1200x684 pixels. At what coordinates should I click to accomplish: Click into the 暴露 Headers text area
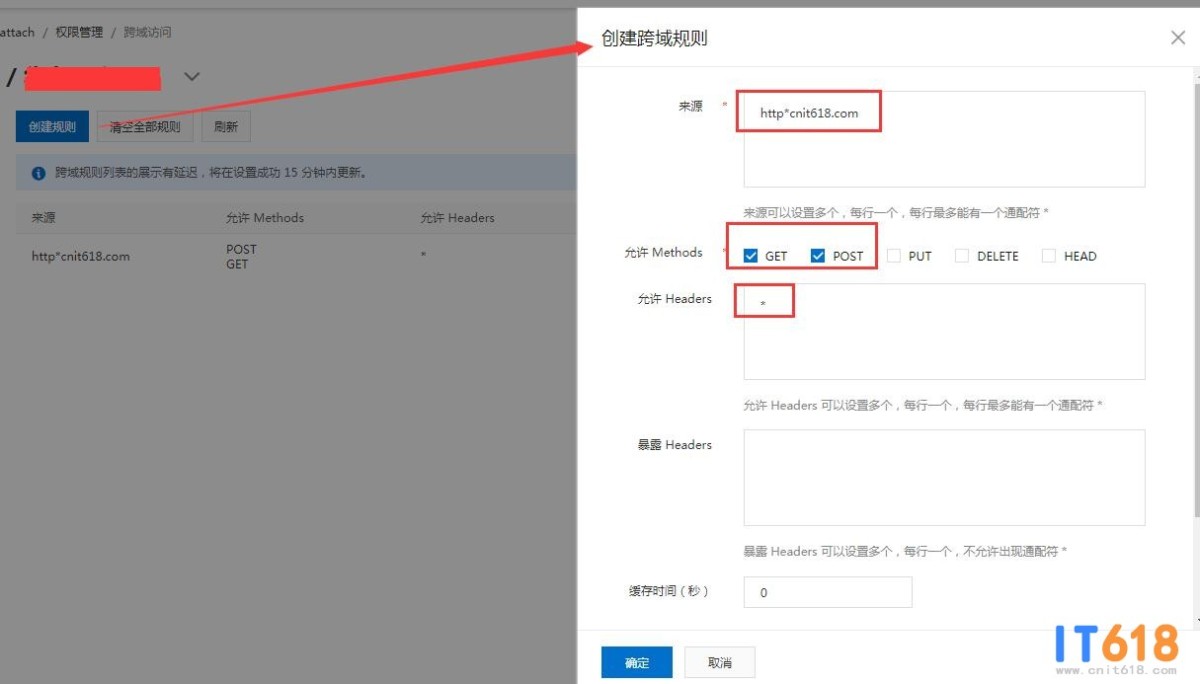click(x=943, y=477)
